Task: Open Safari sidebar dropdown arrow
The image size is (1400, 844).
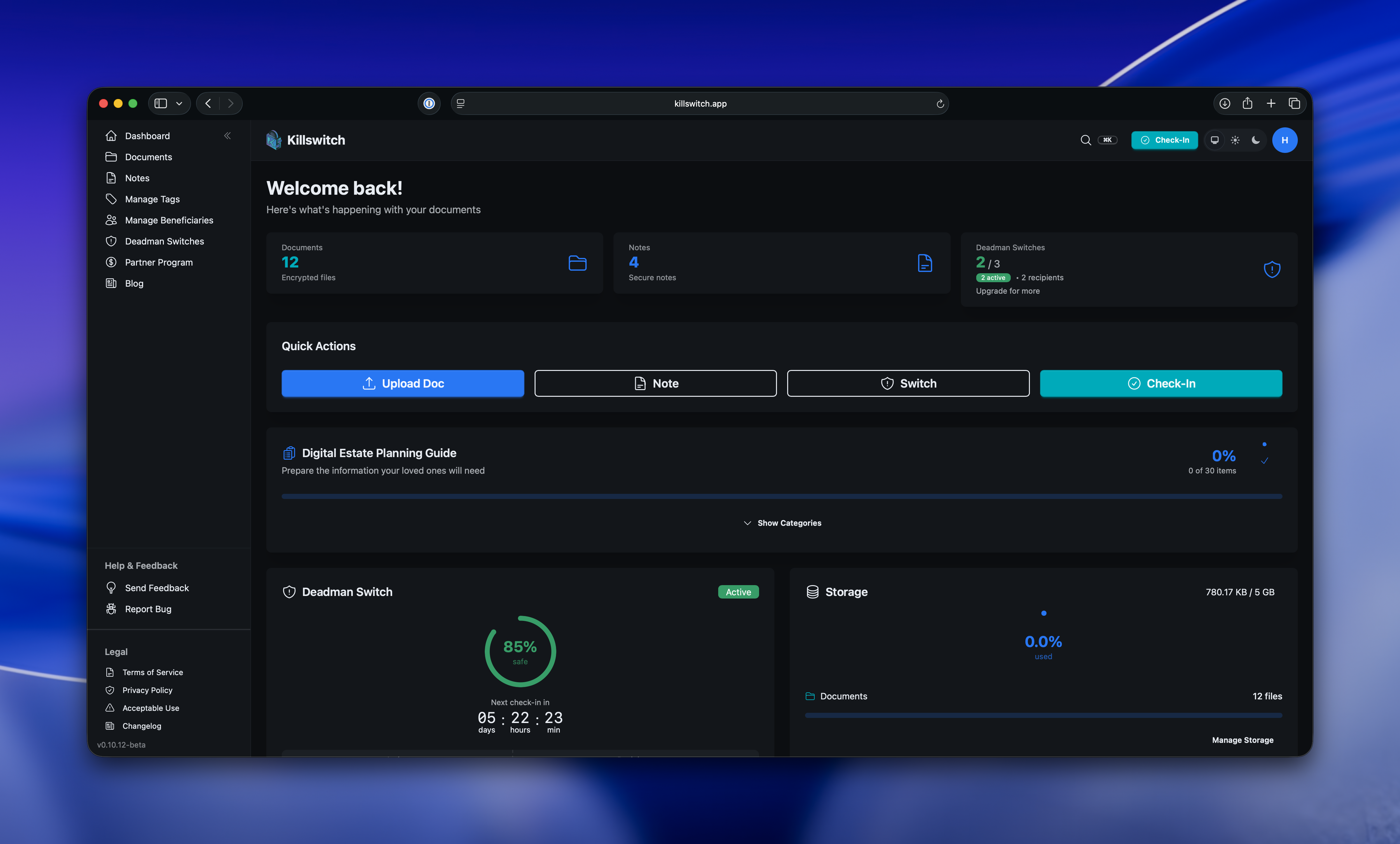Action: tap(179, 103)
